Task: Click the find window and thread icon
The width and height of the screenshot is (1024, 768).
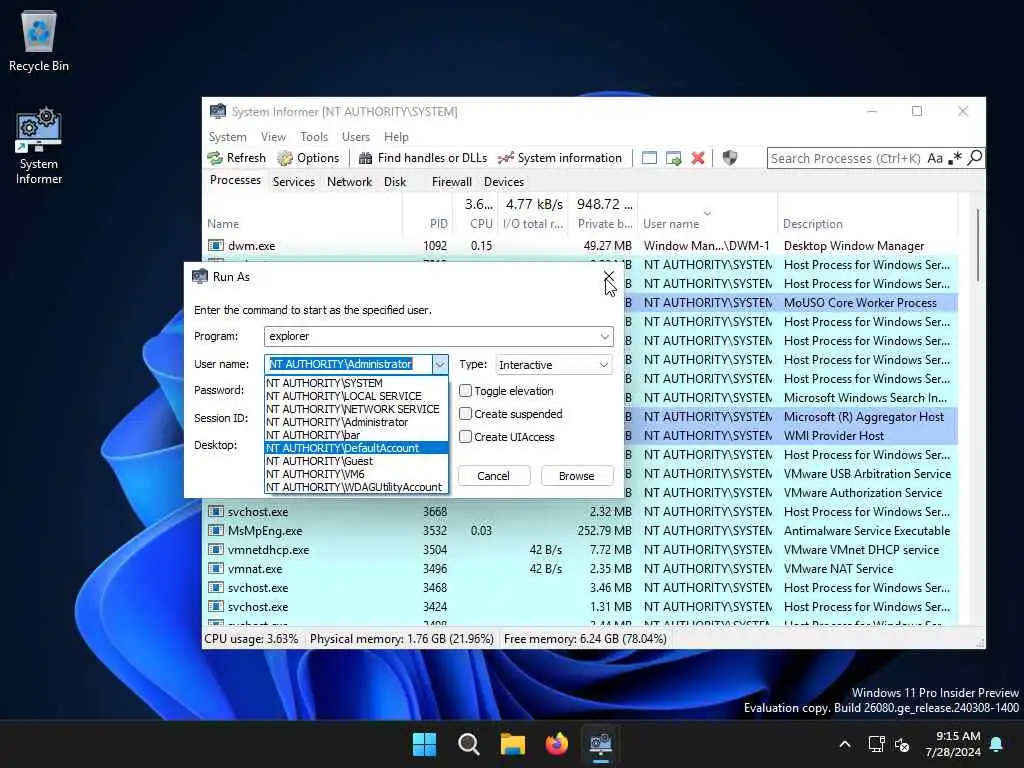Action: tap(673, 158)
